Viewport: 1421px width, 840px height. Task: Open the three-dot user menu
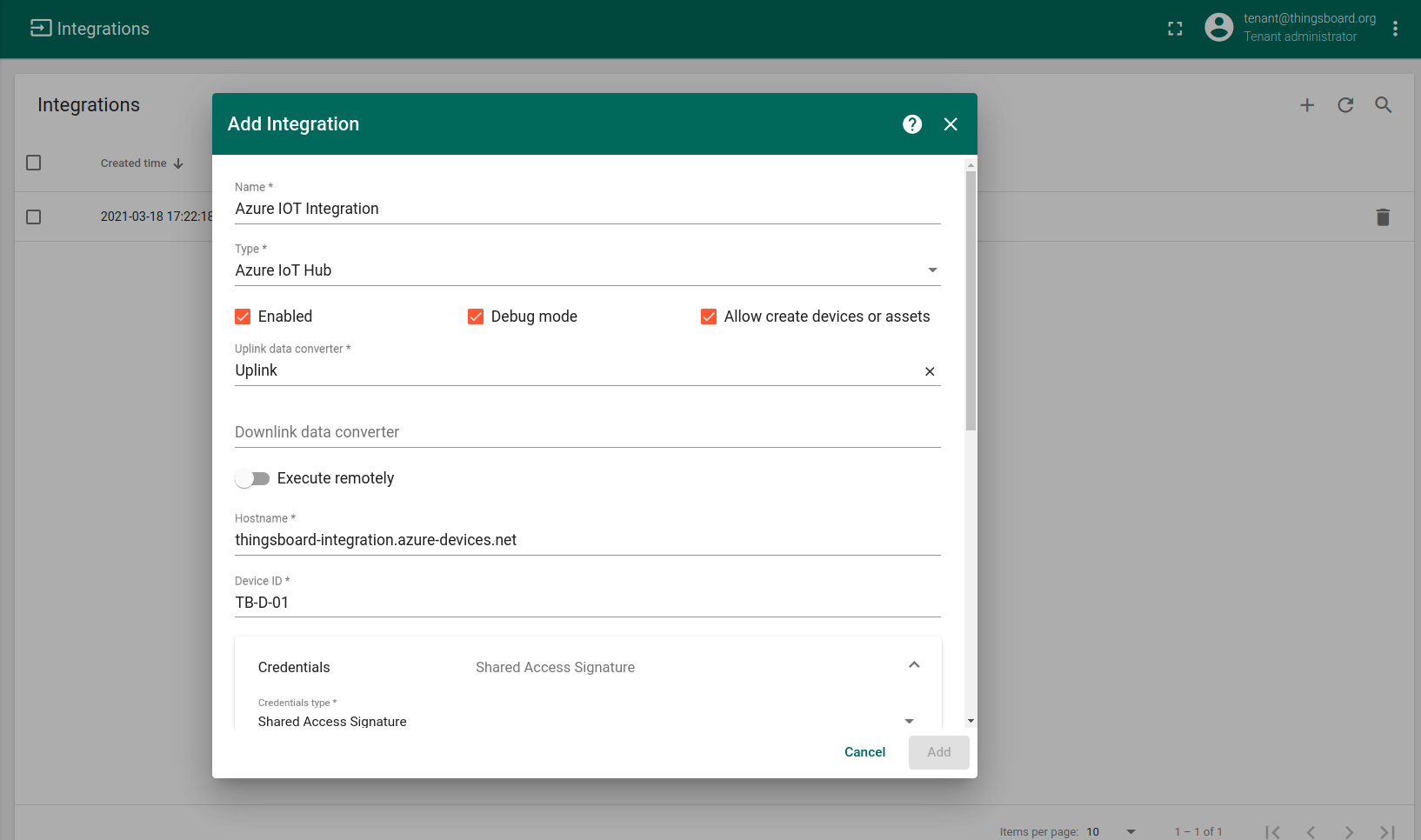coord(1395,29)
